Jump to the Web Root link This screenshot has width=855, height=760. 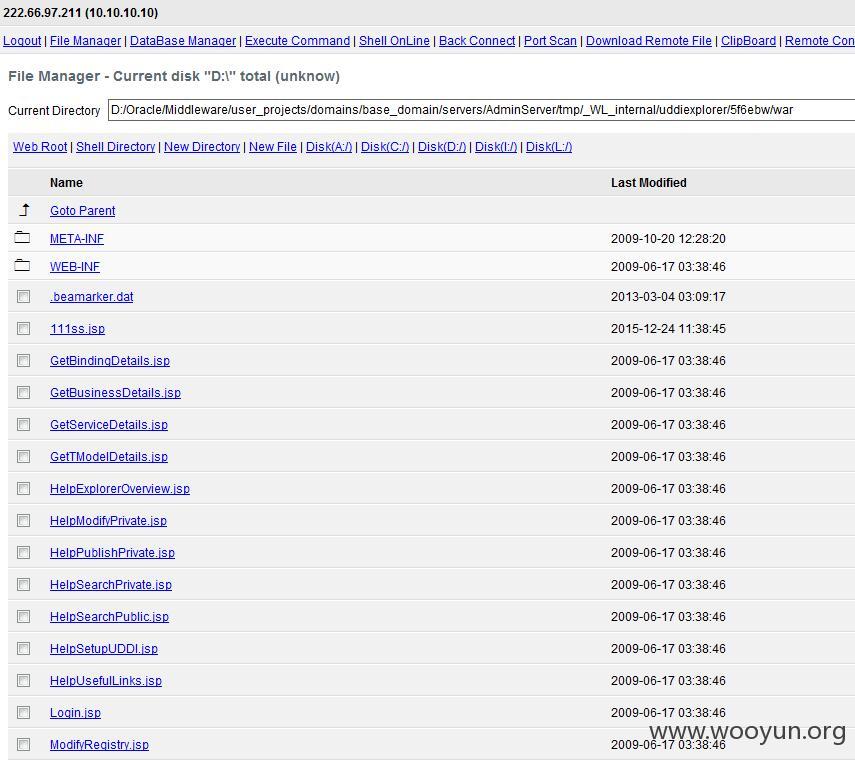tap(40, 147)
